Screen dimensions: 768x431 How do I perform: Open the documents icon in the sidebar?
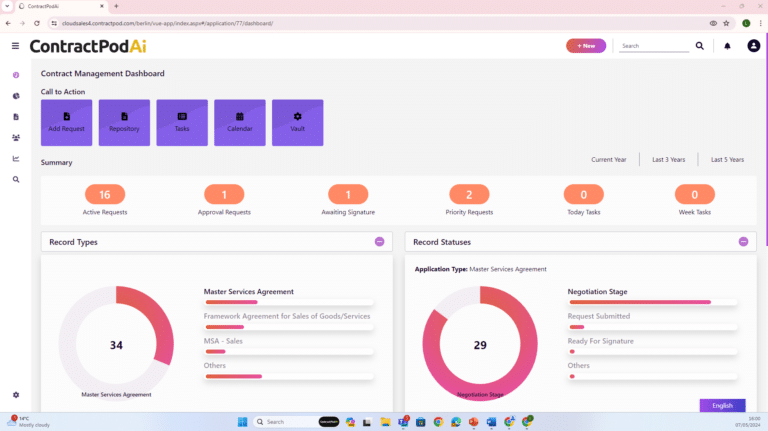[x=16, y=117]
